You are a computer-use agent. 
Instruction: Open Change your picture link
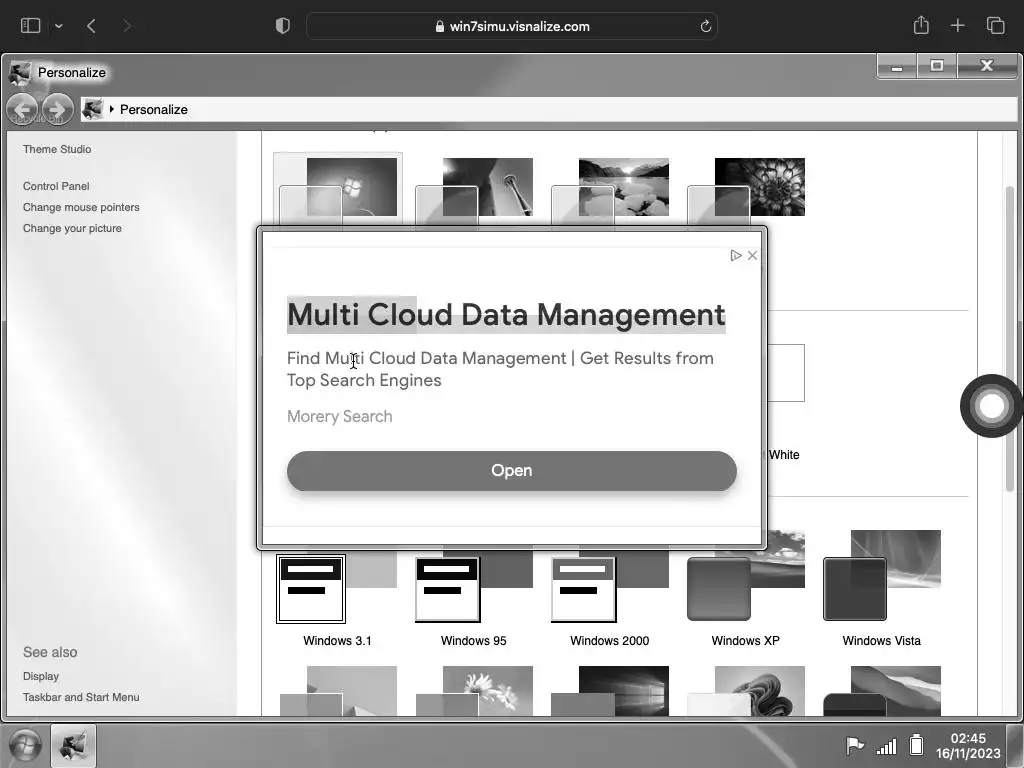click(x=72, y=228)
